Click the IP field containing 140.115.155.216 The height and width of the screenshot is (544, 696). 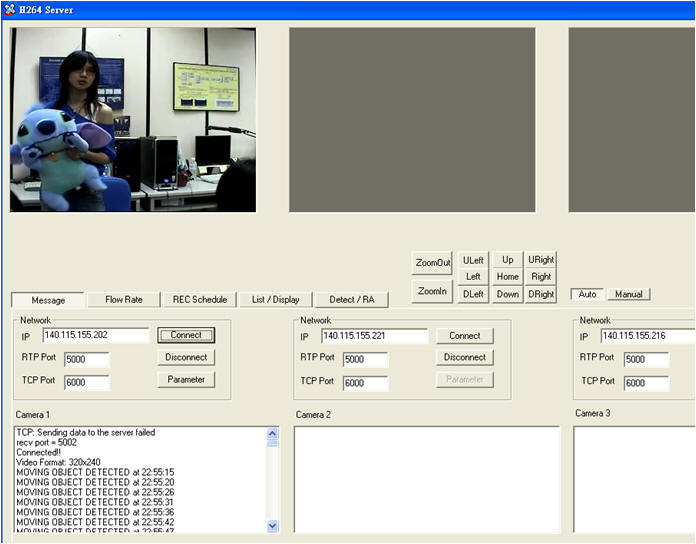coord(647,336)
